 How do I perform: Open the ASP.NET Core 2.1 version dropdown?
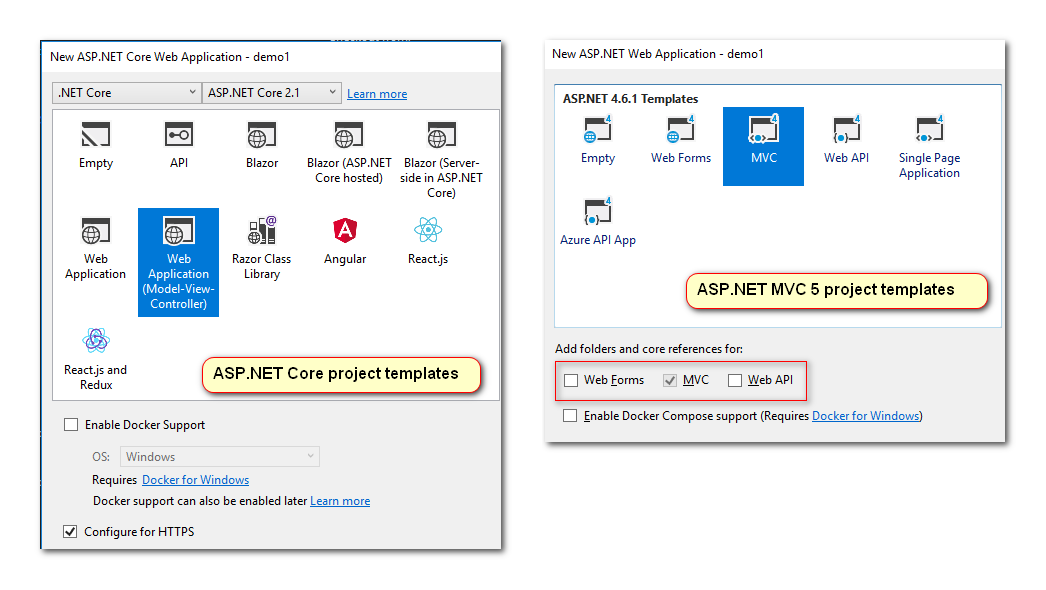[272, 92]
